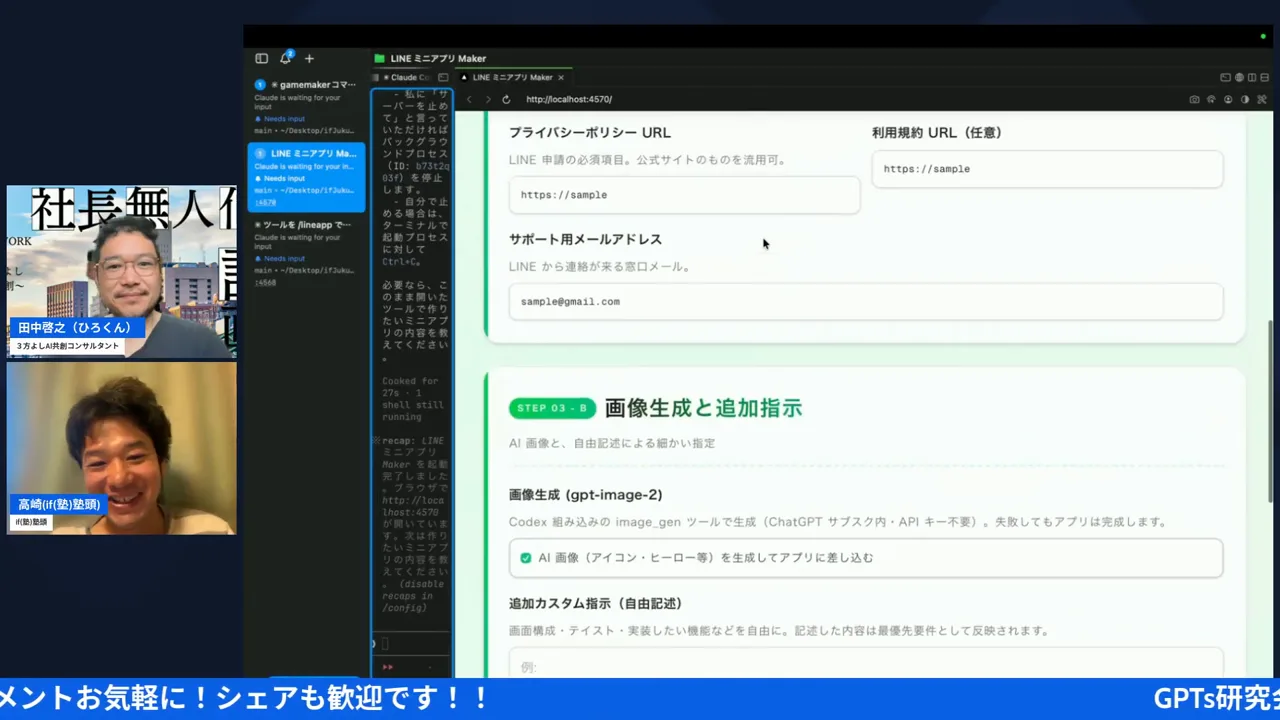1280x720 pixels.
Task: Click the globe browser icon at top right
Action: [1239, 77]
